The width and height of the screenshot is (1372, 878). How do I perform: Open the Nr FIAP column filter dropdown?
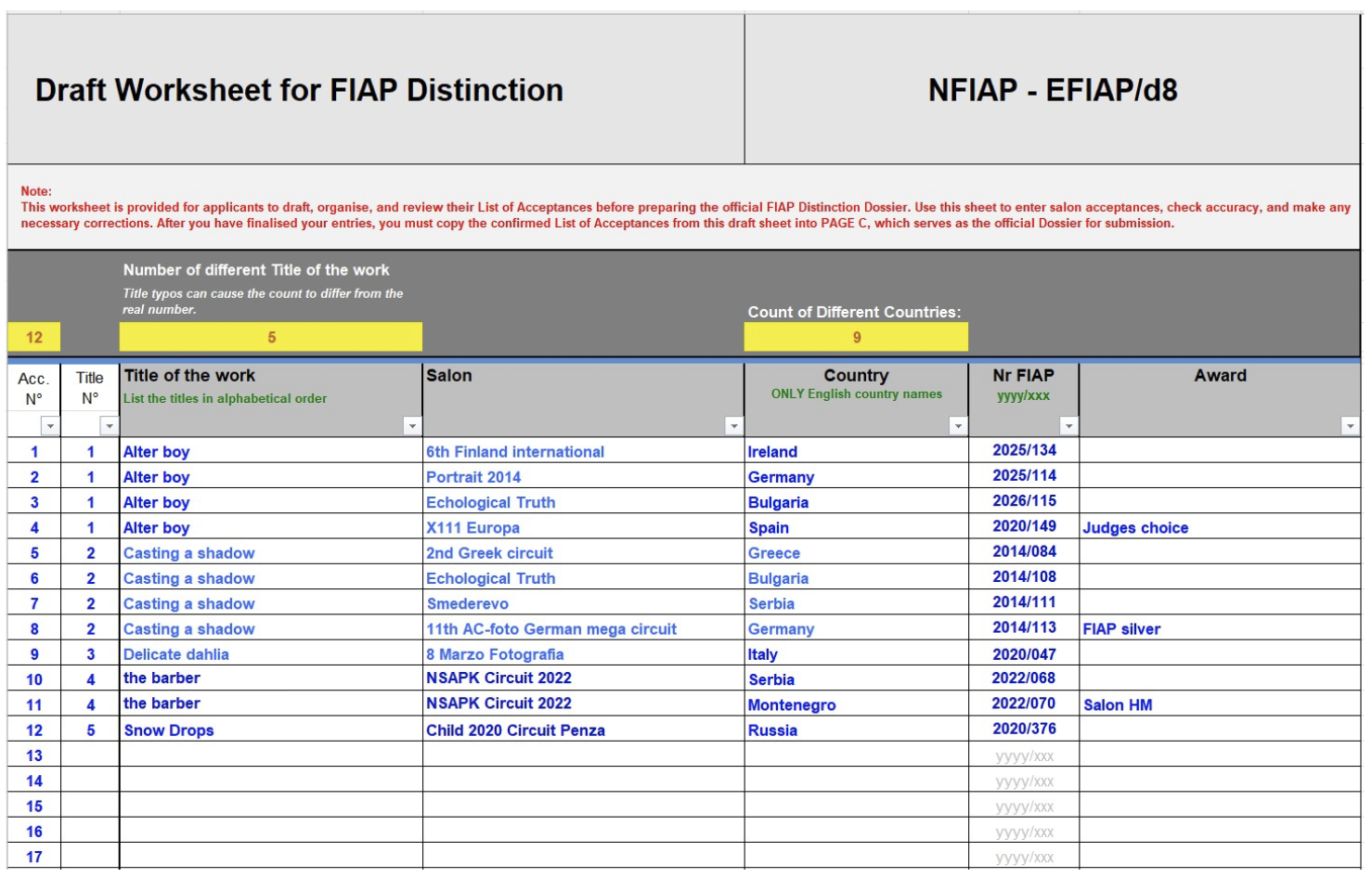coord(1068,426)
